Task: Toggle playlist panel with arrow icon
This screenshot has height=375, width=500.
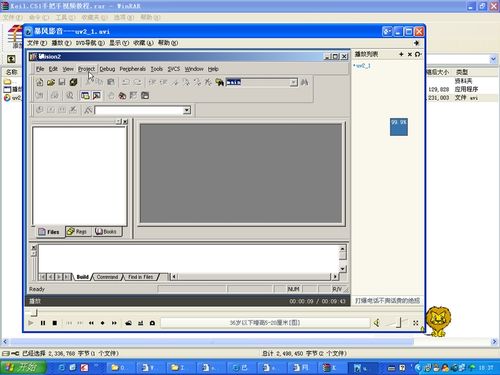Action: point(416,43)
